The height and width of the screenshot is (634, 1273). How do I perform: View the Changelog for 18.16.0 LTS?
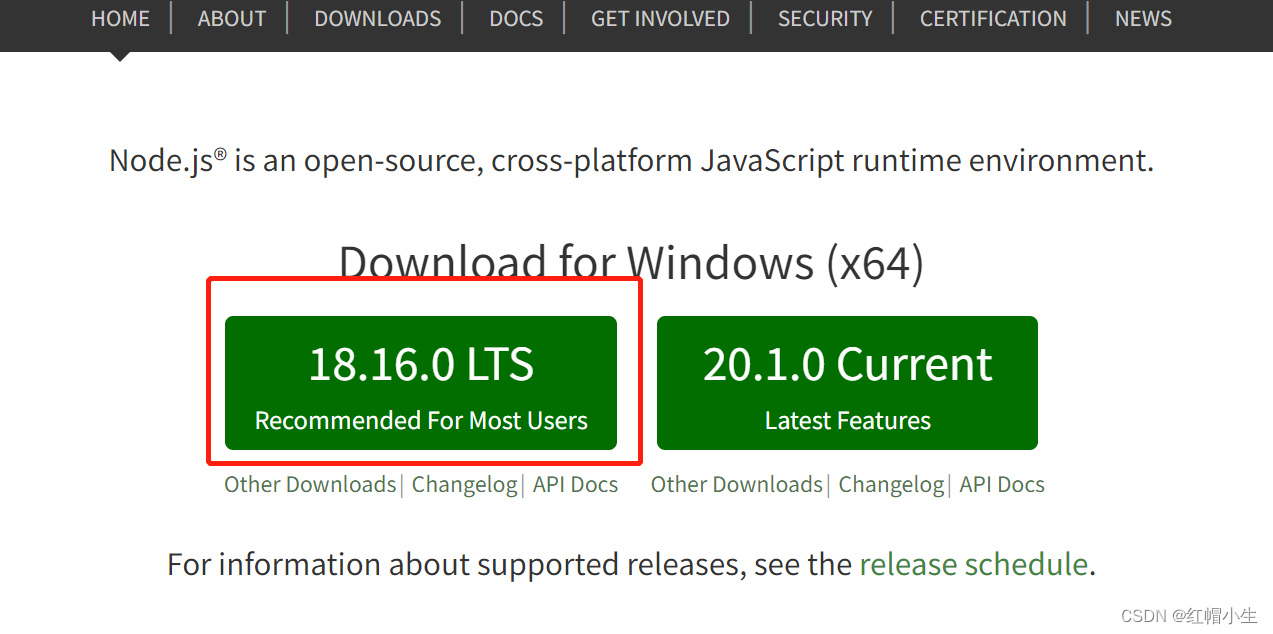click(464, 485)
